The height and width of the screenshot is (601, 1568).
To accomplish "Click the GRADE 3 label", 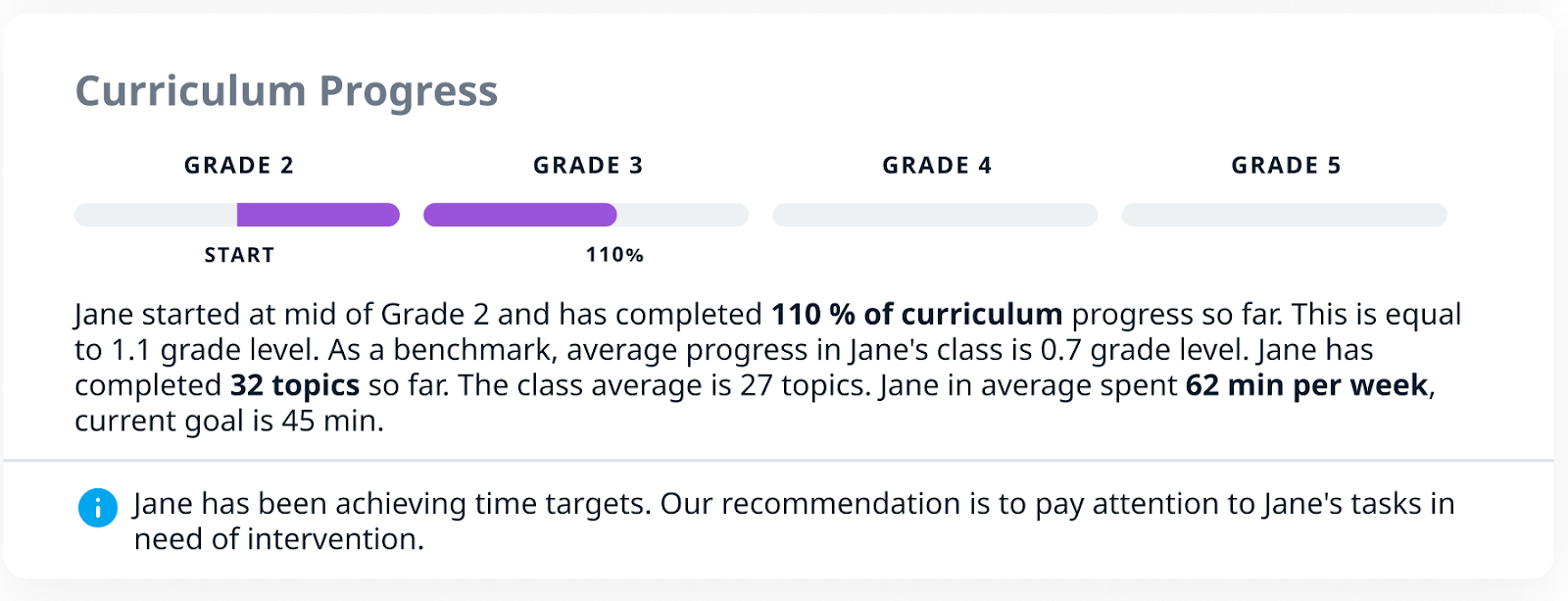I will (588, 166).
